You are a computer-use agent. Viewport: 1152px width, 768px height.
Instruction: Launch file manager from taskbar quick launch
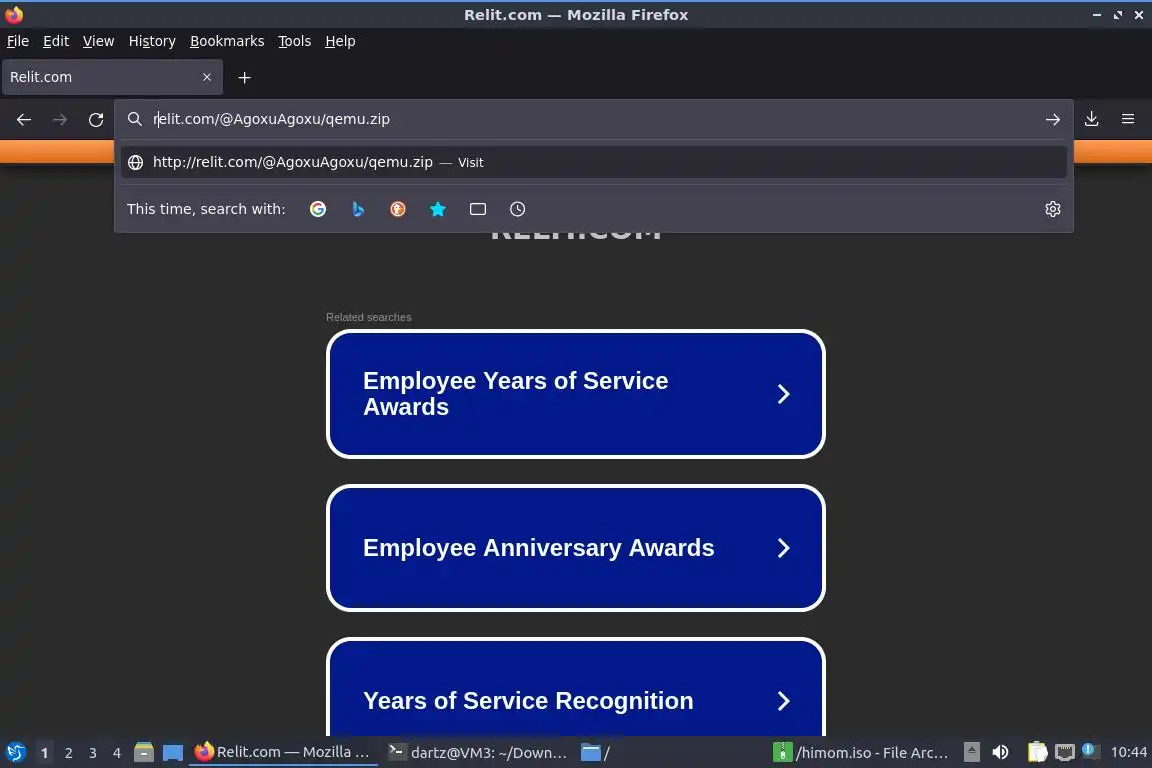[144, 753]
